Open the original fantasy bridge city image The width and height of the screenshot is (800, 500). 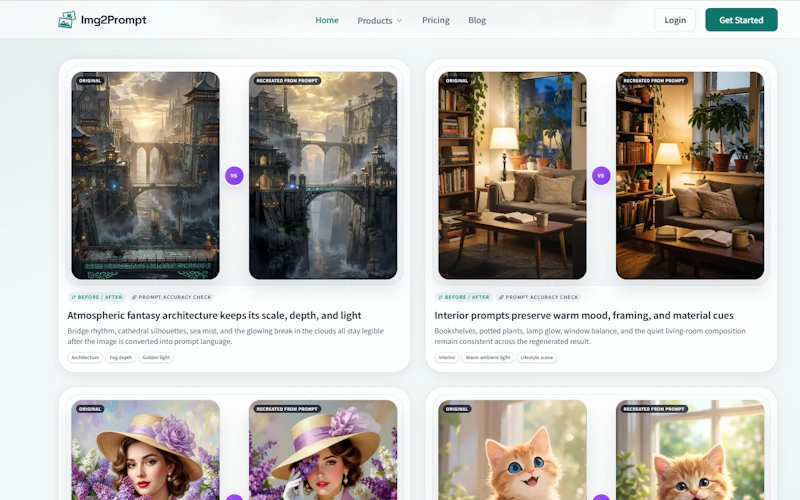coord(145,176)
